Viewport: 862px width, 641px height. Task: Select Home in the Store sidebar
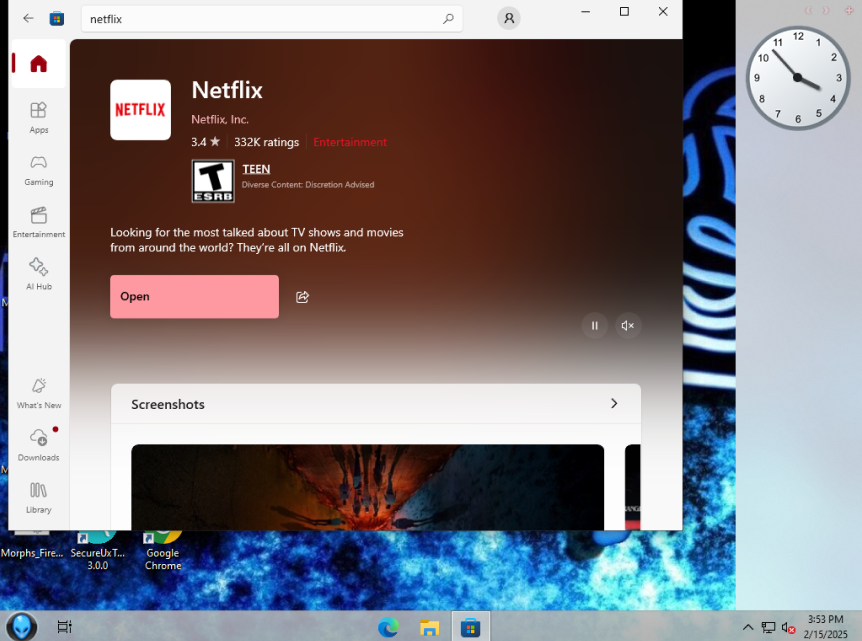click(38, 64)
